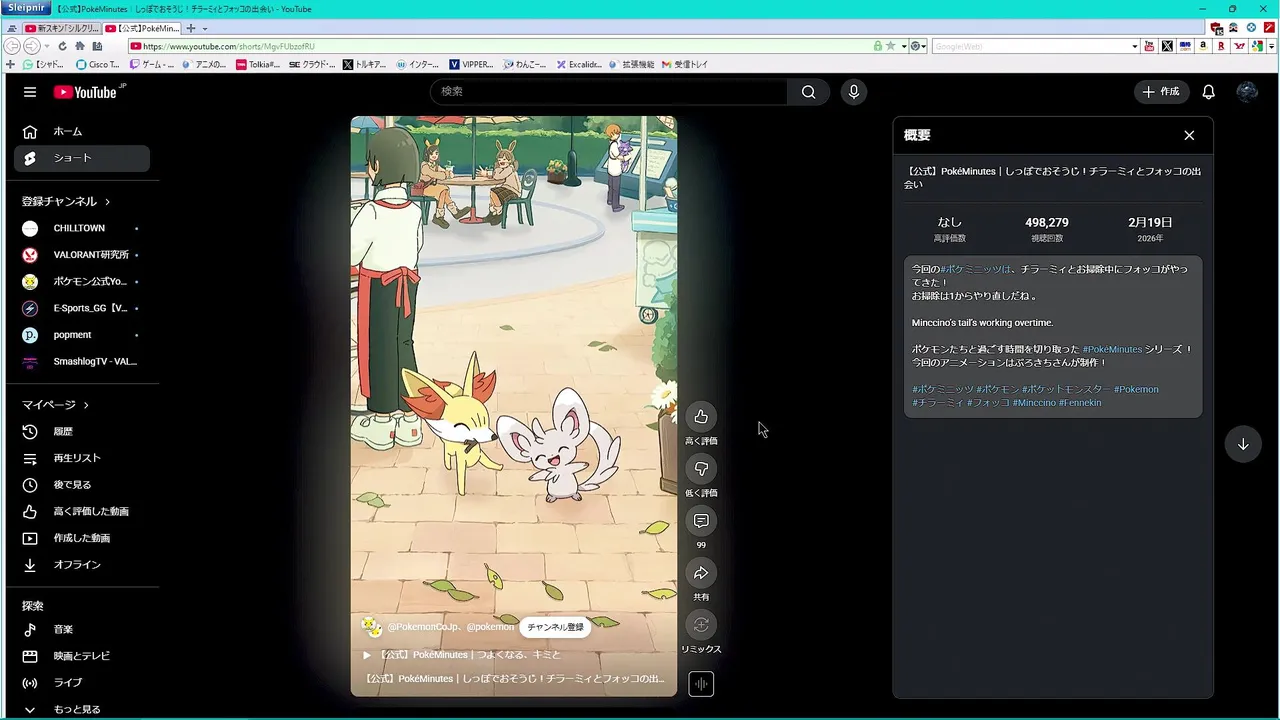Open the Cisco bookmark

[97, 64]
